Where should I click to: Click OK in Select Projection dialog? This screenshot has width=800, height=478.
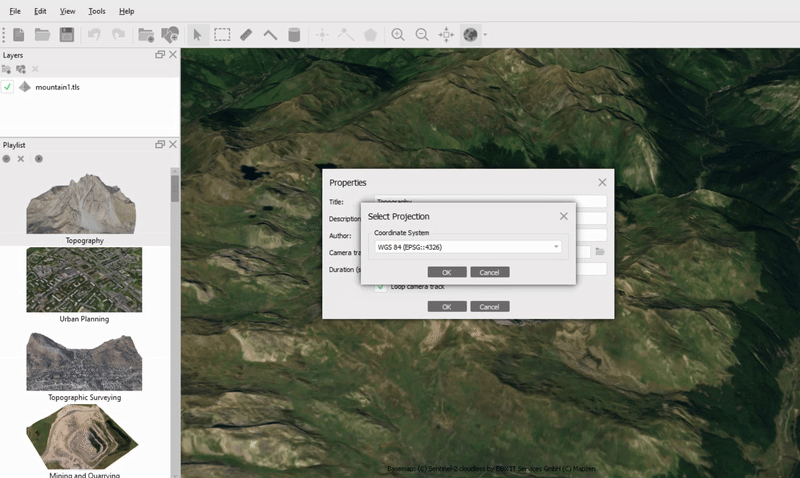[x=447, y=272]
